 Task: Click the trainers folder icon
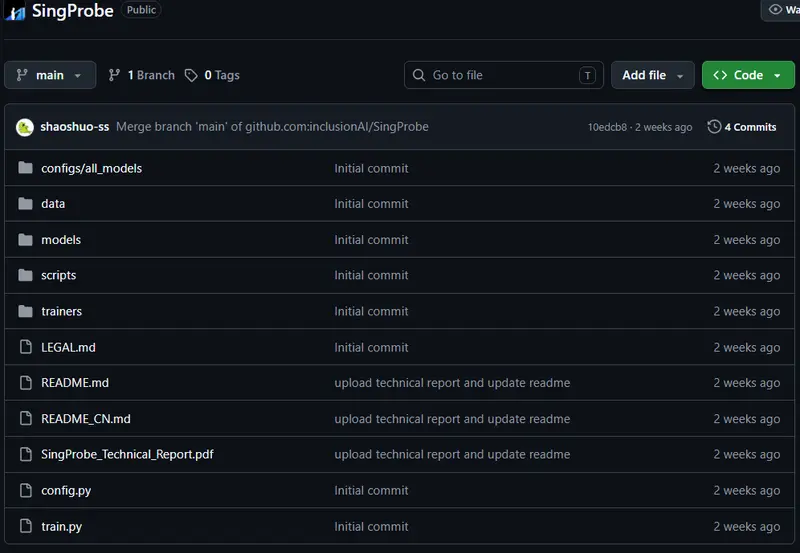[x=26, y=311]
